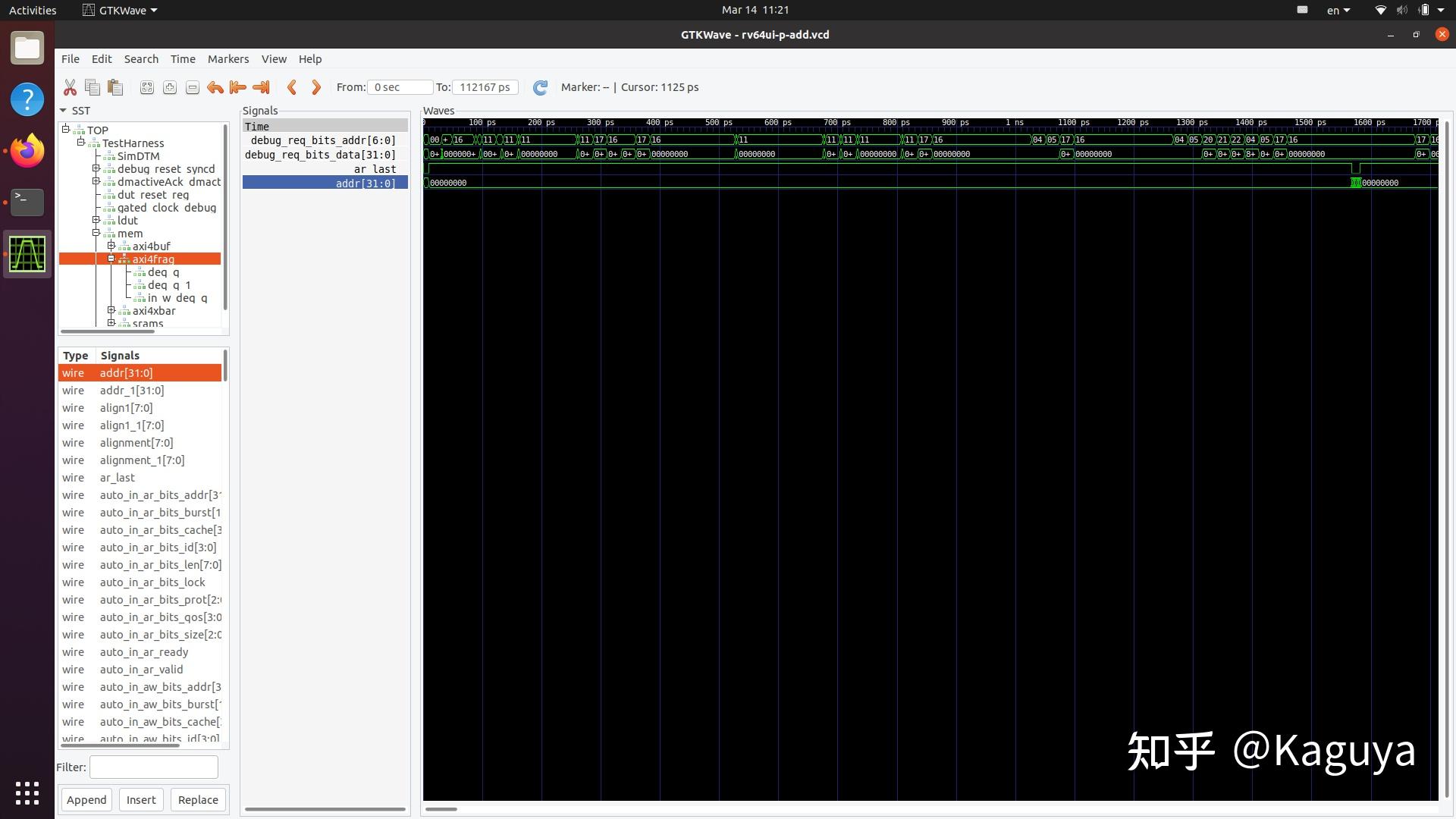Open Firefox from the Ubuntu dock
Screen dimensions: 1456x819
tap(27, 150)
